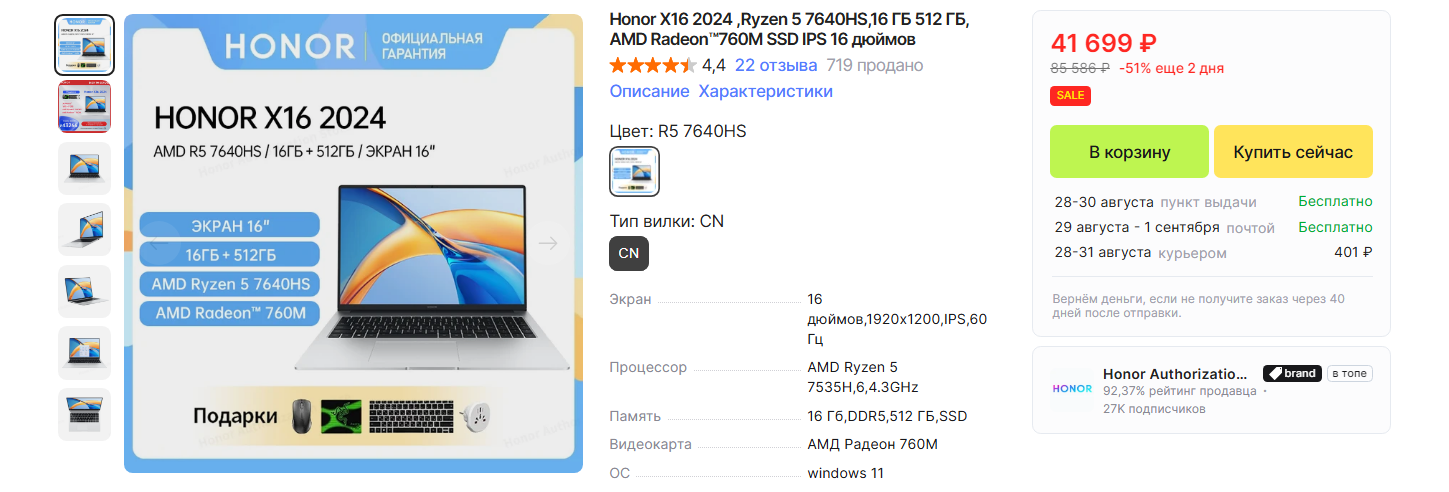This screenshot has height=492, width=1449.
Task: Click the Купить сейчас button
Action: tap(1293, 152)
